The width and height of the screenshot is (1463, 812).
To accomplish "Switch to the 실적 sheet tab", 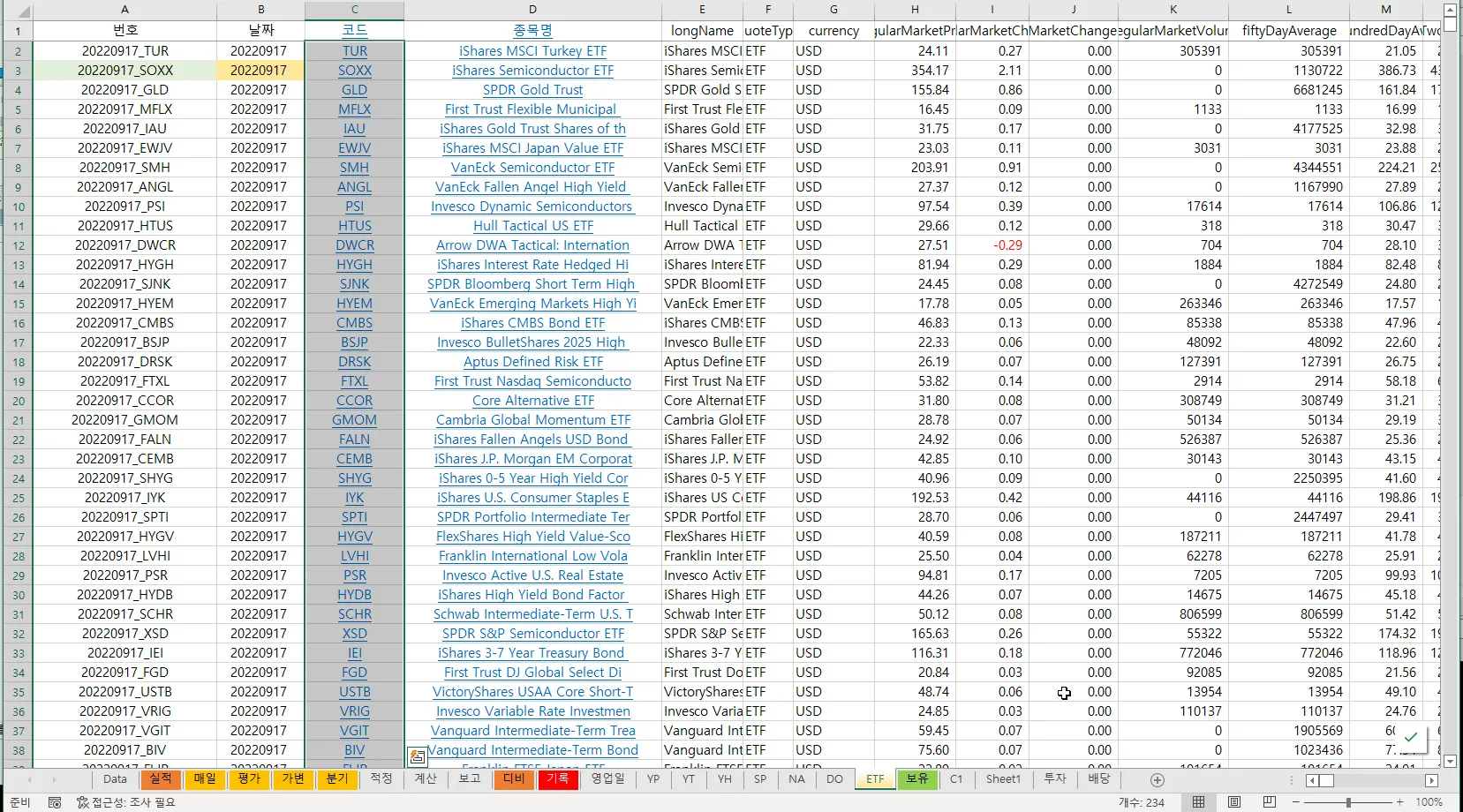I will click(161, 779).
